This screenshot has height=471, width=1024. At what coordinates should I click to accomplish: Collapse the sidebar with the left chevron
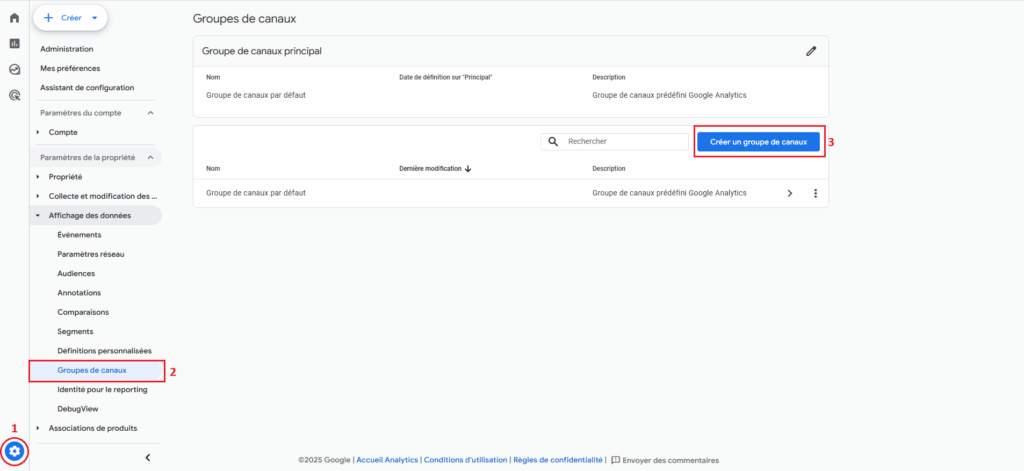point(148,457)
